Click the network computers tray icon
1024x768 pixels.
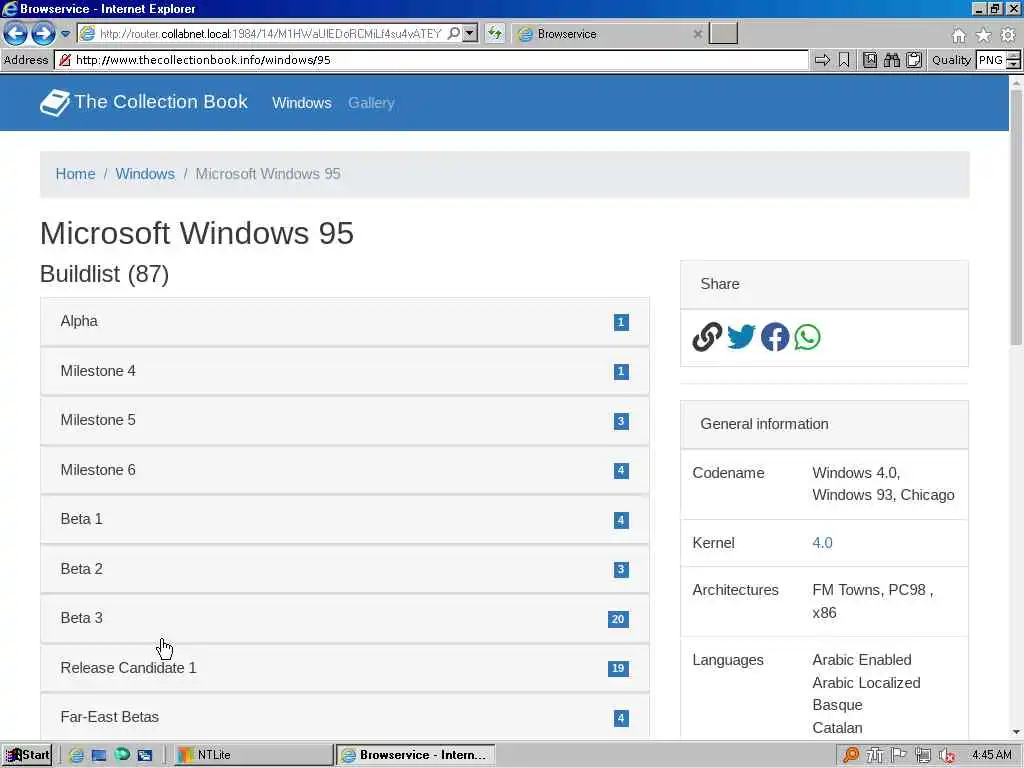coord(923,755)
